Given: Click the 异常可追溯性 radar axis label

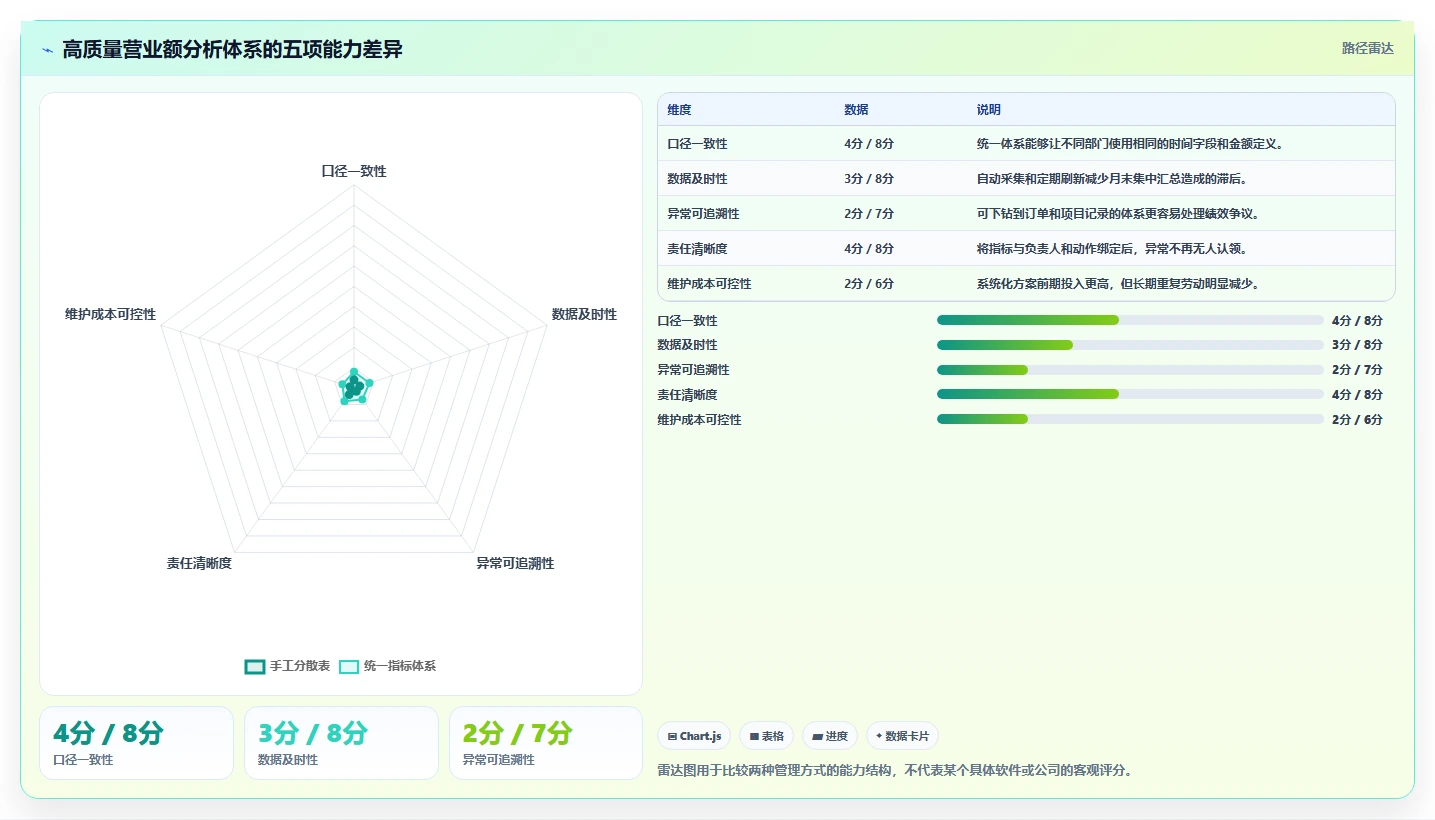Looking at the screenshot, I should click(x=515, y=564).
